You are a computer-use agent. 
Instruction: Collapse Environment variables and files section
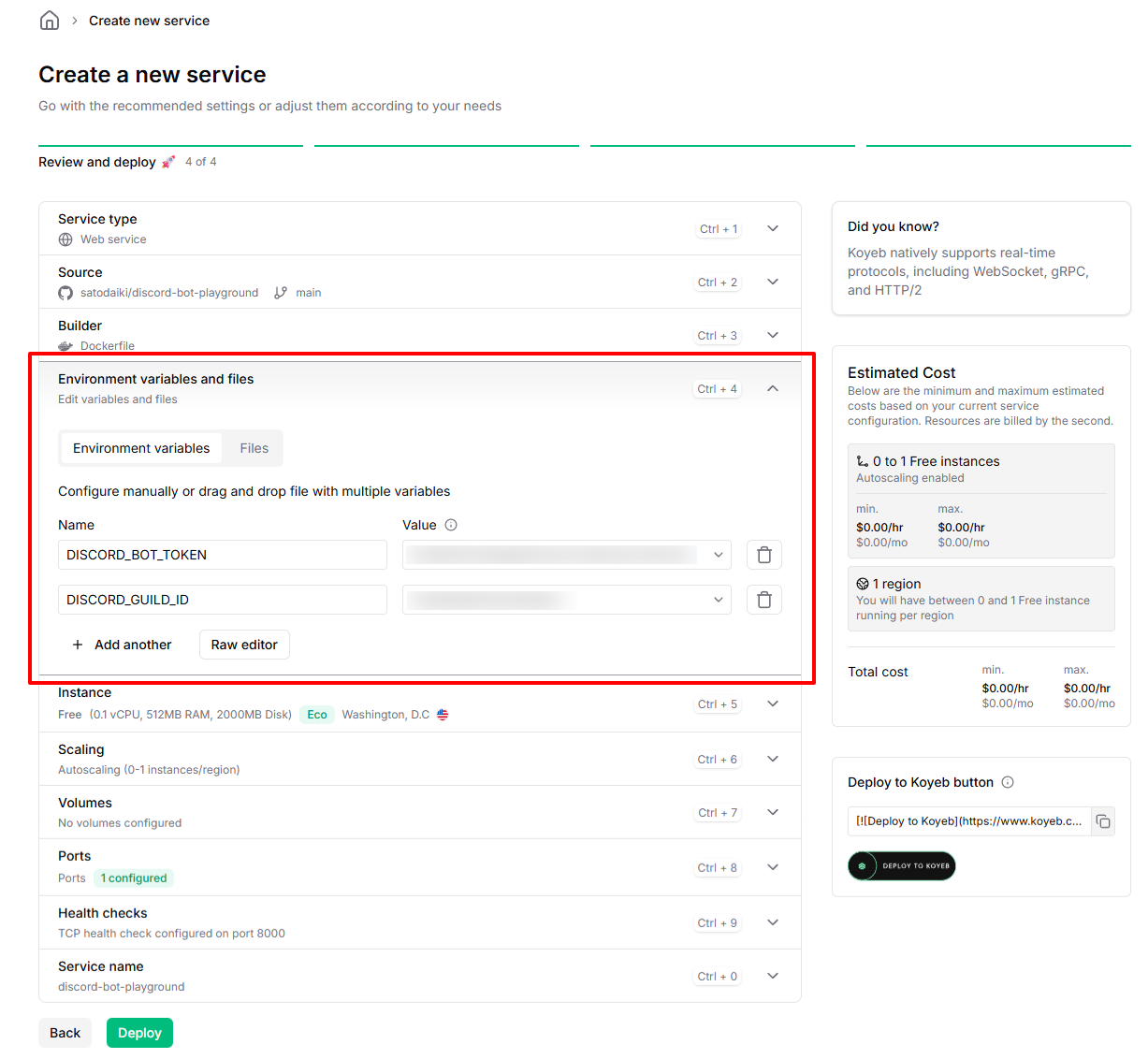tap(773, 388)
